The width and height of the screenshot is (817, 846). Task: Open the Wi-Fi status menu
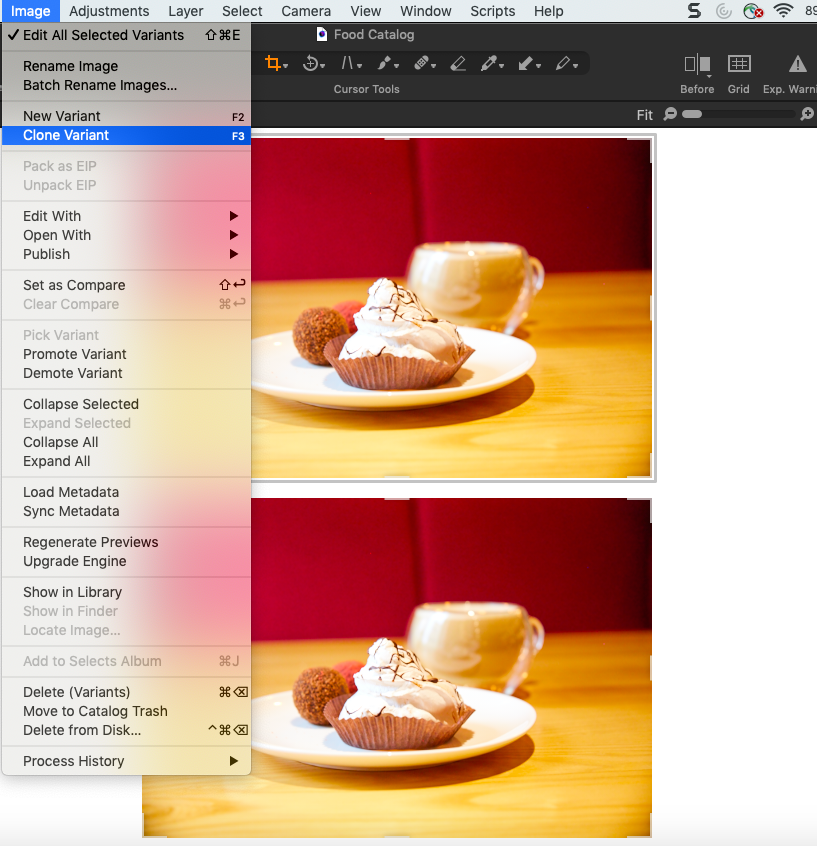[x=783, y=10]
